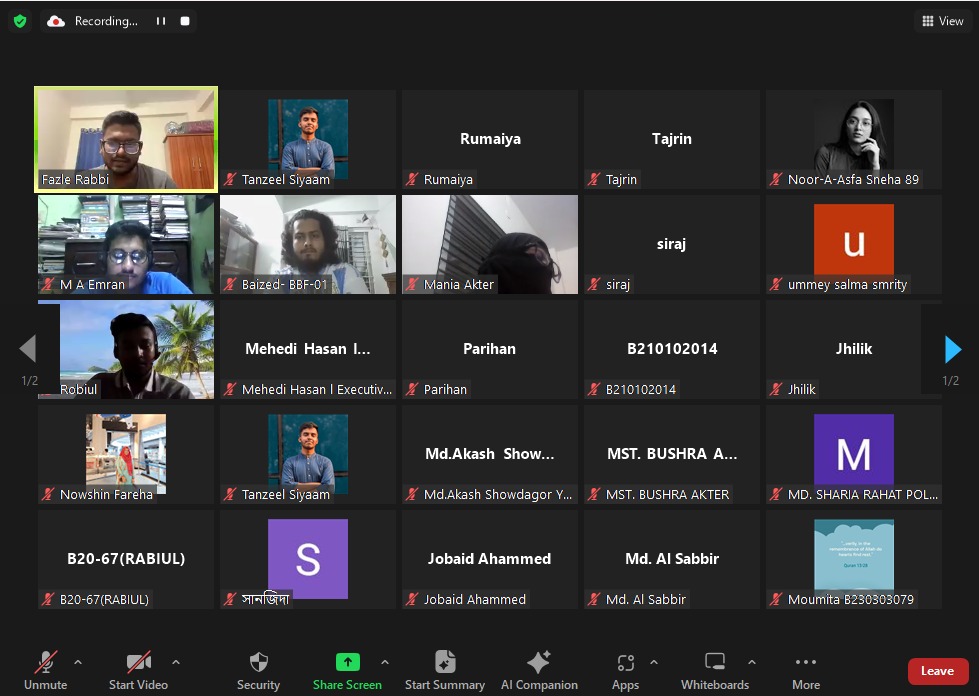Click the green Share Screen icon

[347, 662]
